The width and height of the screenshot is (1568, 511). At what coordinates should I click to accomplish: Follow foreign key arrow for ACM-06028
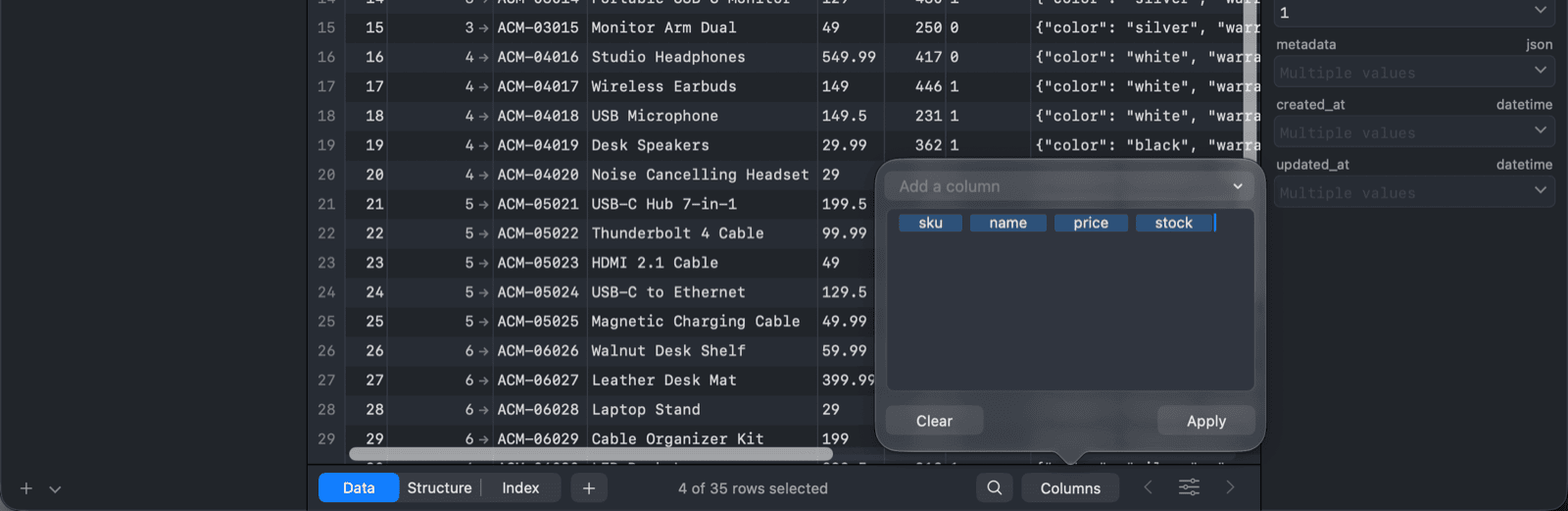tap(483, 410)
